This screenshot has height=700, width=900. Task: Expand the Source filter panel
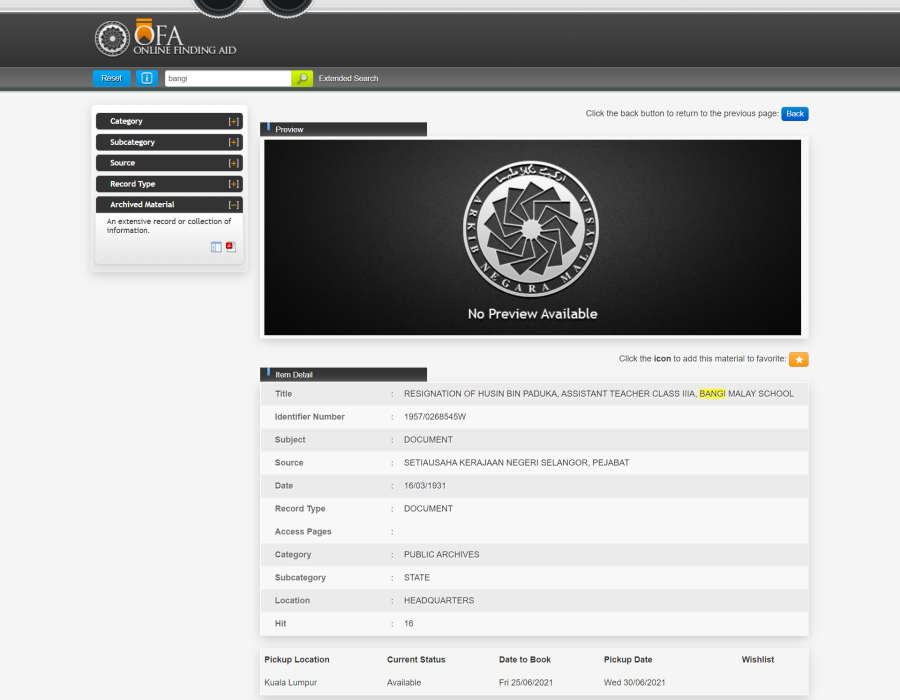169,163
